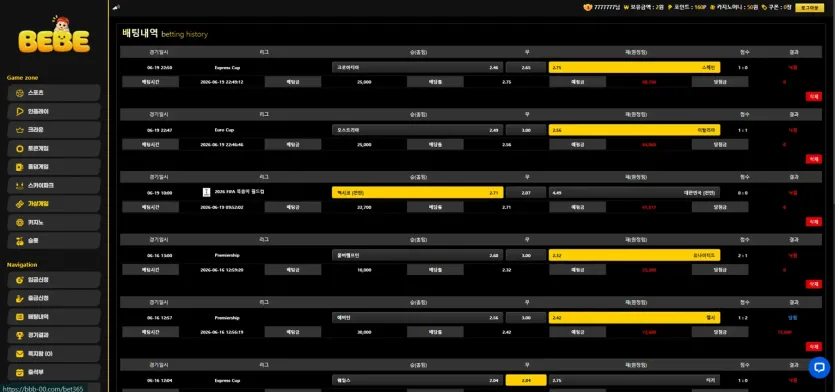The image size is (835, 392).
Task: Select FIFA World Cup draw odds 2.07
Action: [x=526, y=193]
